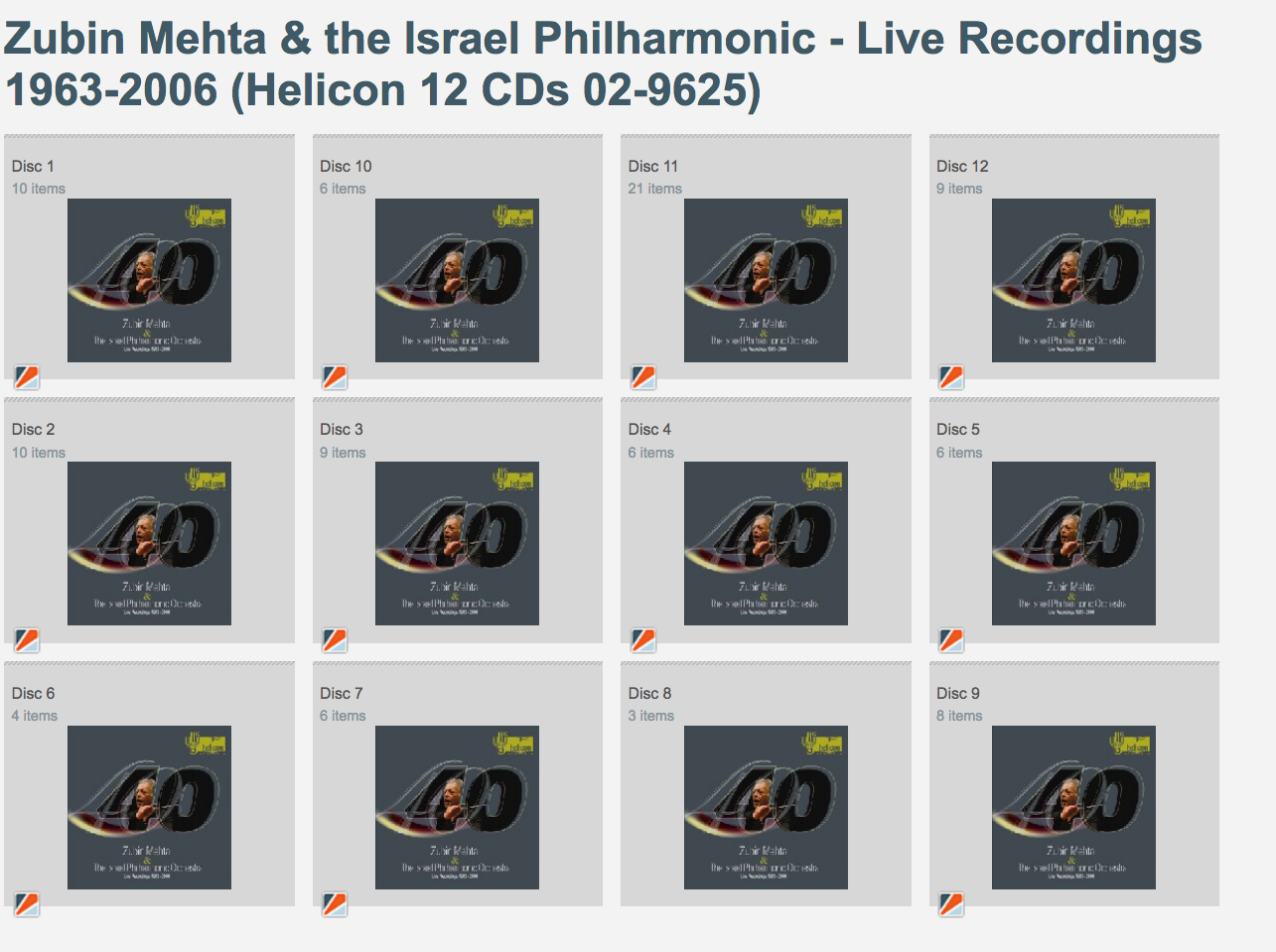Viewport: 1276px width, 952px height.
Task: Click the orange badge icon under Disc 6
Action: tap(27, 904)
